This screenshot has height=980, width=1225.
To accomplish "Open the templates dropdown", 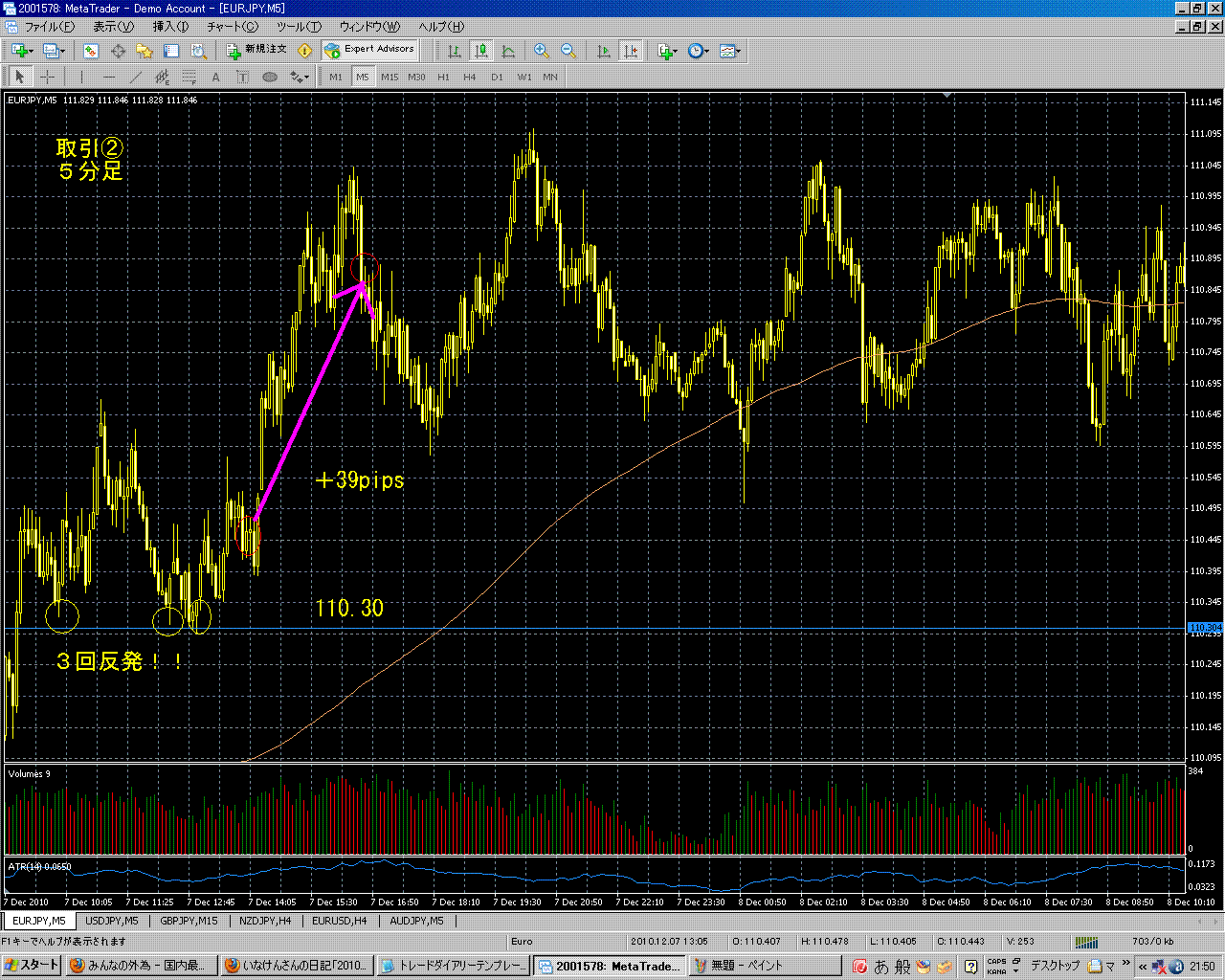I will 731,51.
